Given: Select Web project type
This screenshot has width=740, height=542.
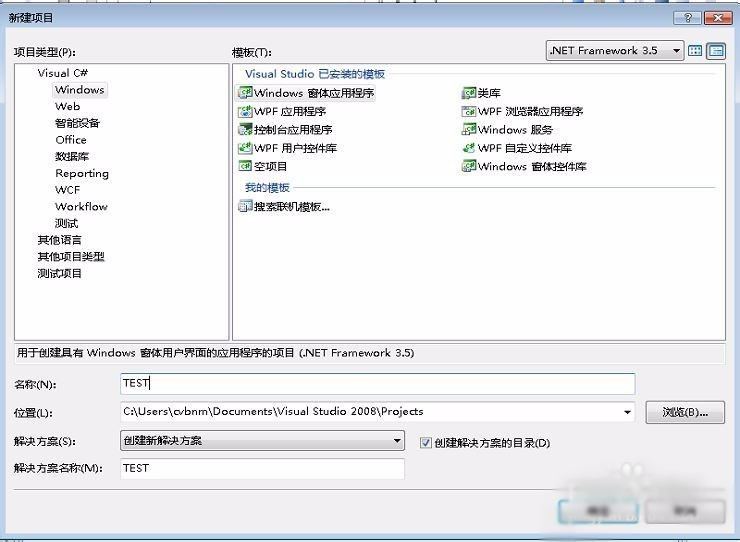Looking at the screenshot, I should [x=67, y=106].
